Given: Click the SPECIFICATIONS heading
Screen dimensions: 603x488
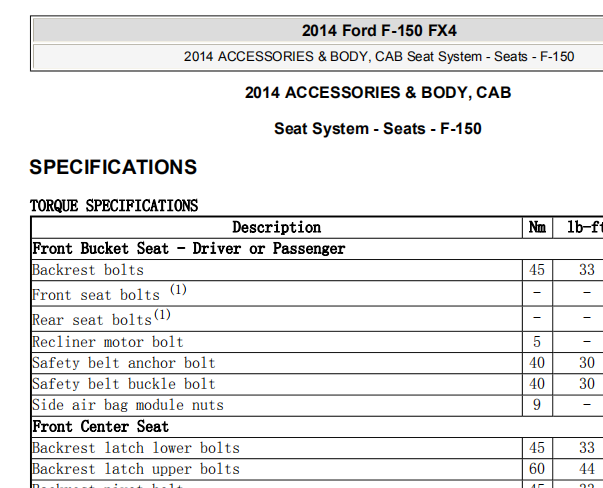Looking at the screenshot, I should tap(113, 167).
